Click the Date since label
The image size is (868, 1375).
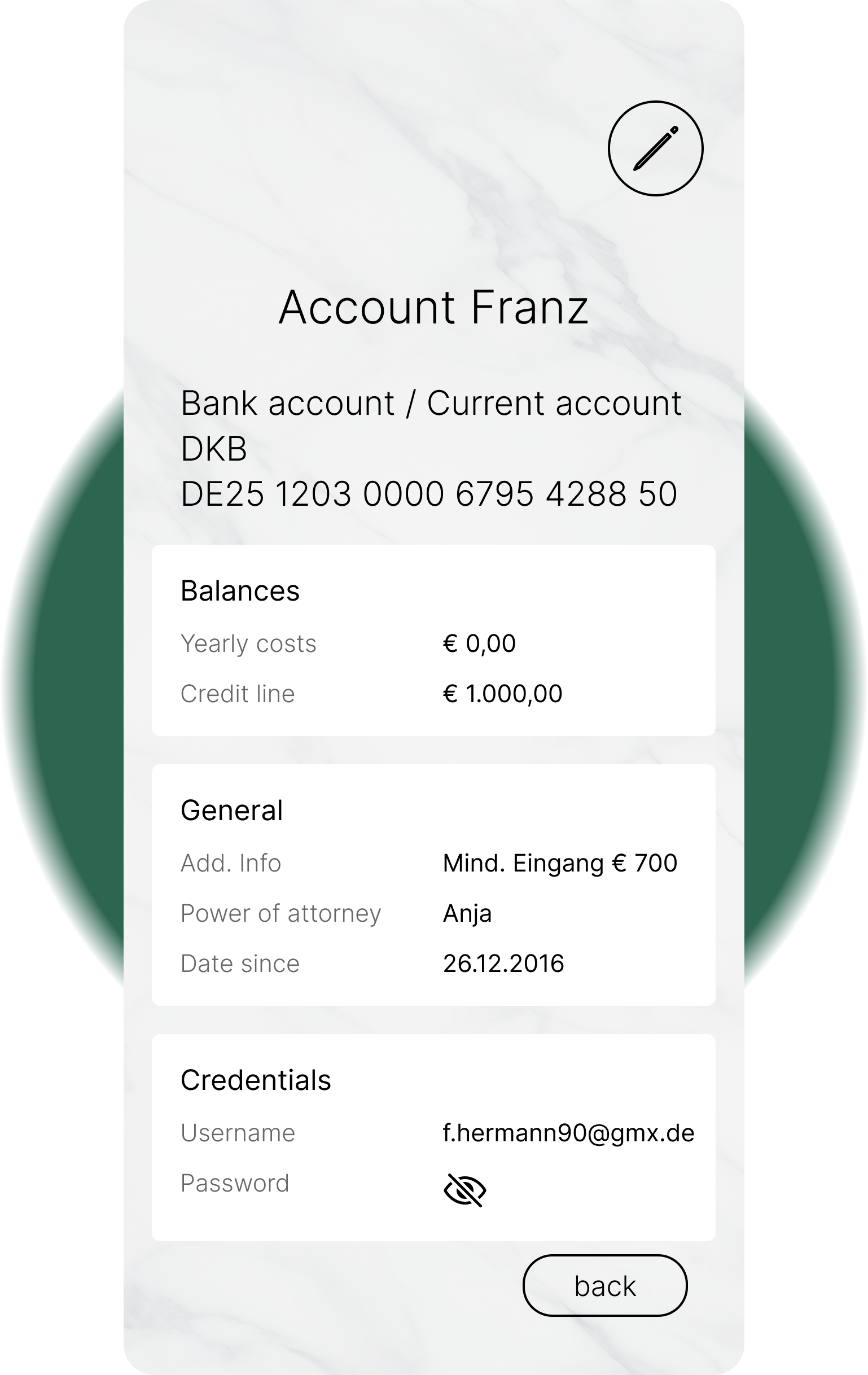[x=240, y=964]
